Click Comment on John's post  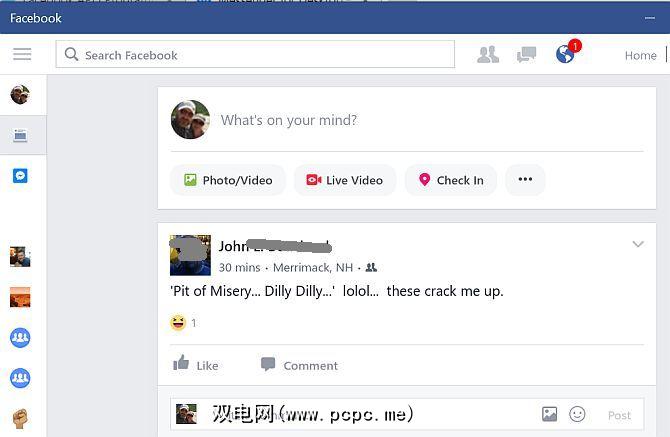(x=299, y=365)
